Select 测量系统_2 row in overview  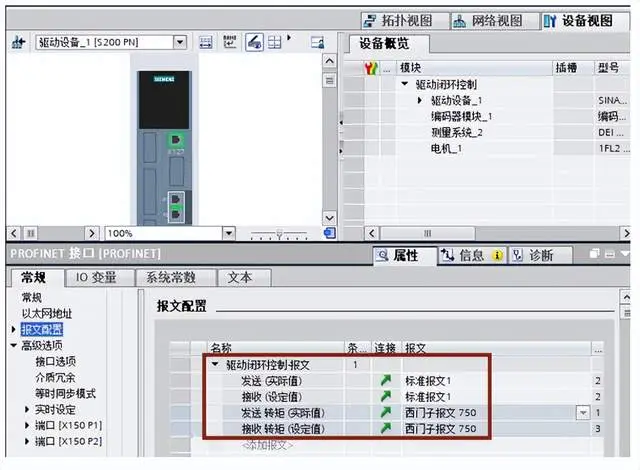(486, 132)
